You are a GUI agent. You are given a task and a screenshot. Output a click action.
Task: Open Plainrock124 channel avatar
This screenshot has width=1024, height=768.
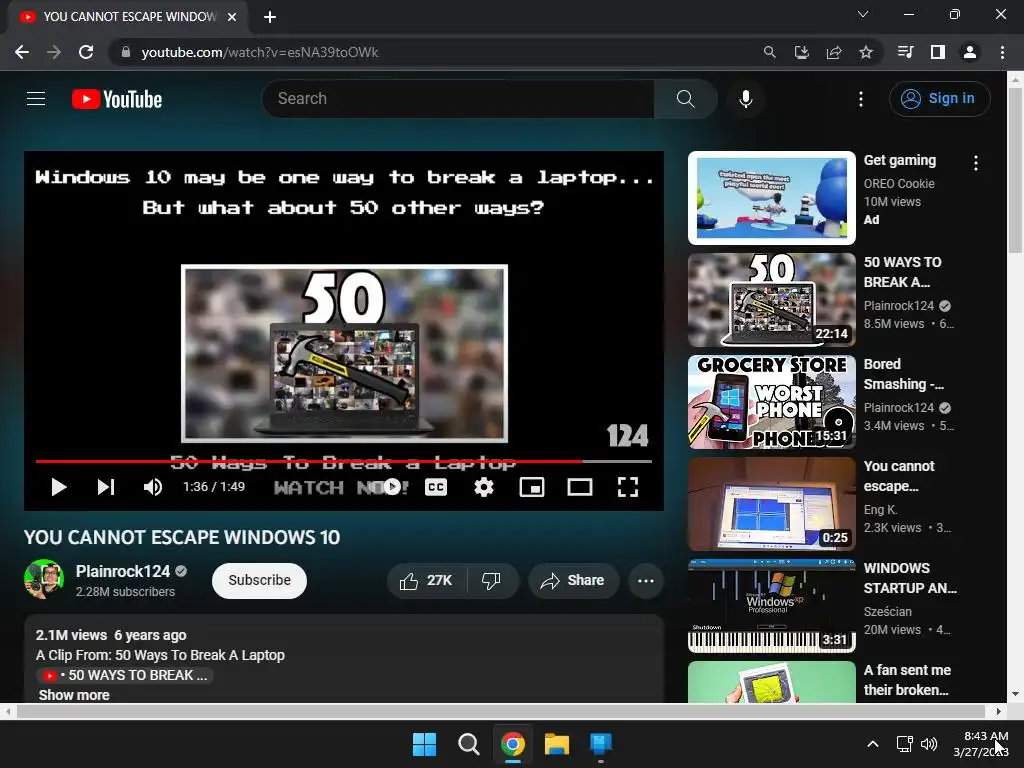tap(44, 579)
